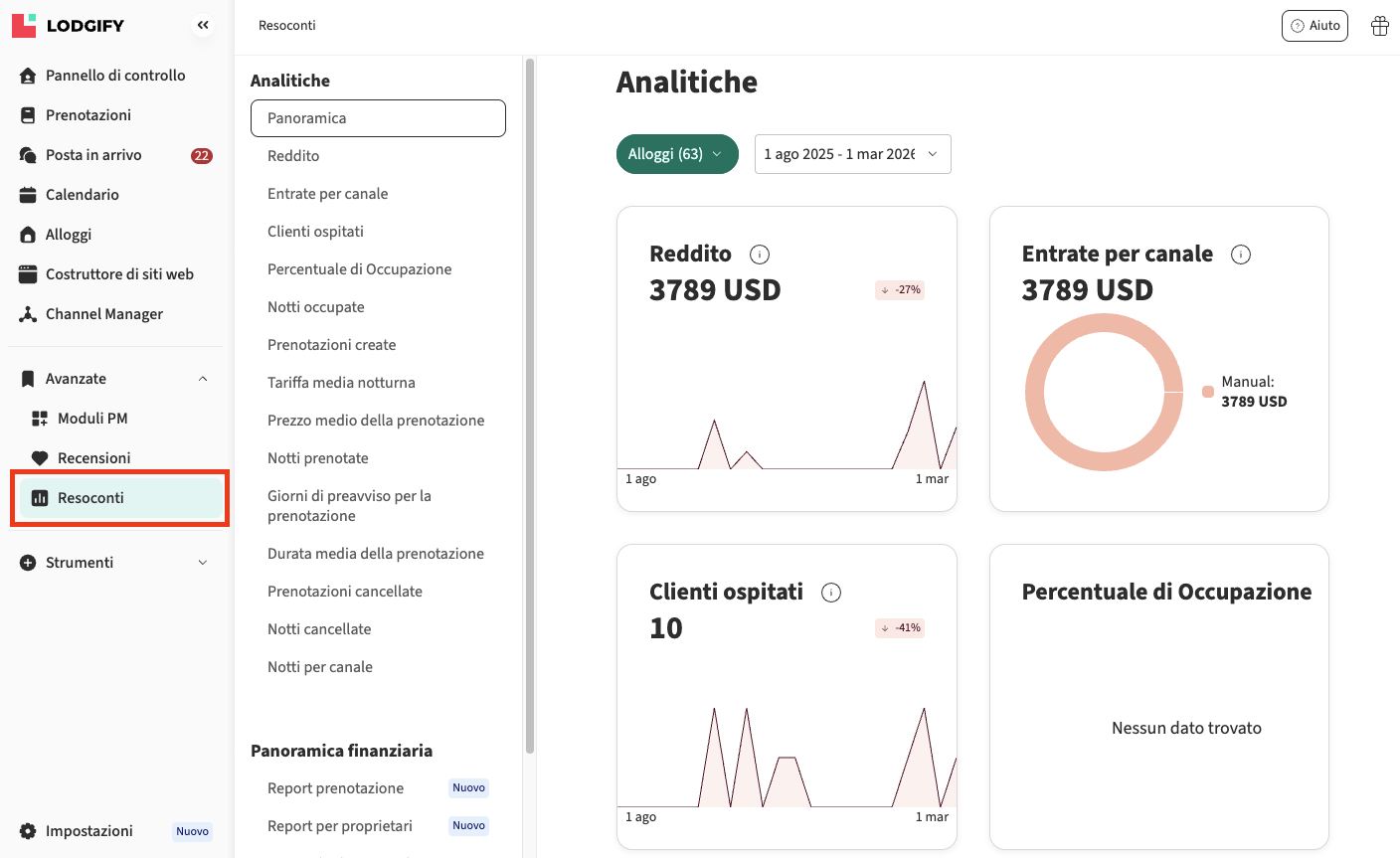Collapse the Avanzate section
The image size is (1400, 858).
203,379
